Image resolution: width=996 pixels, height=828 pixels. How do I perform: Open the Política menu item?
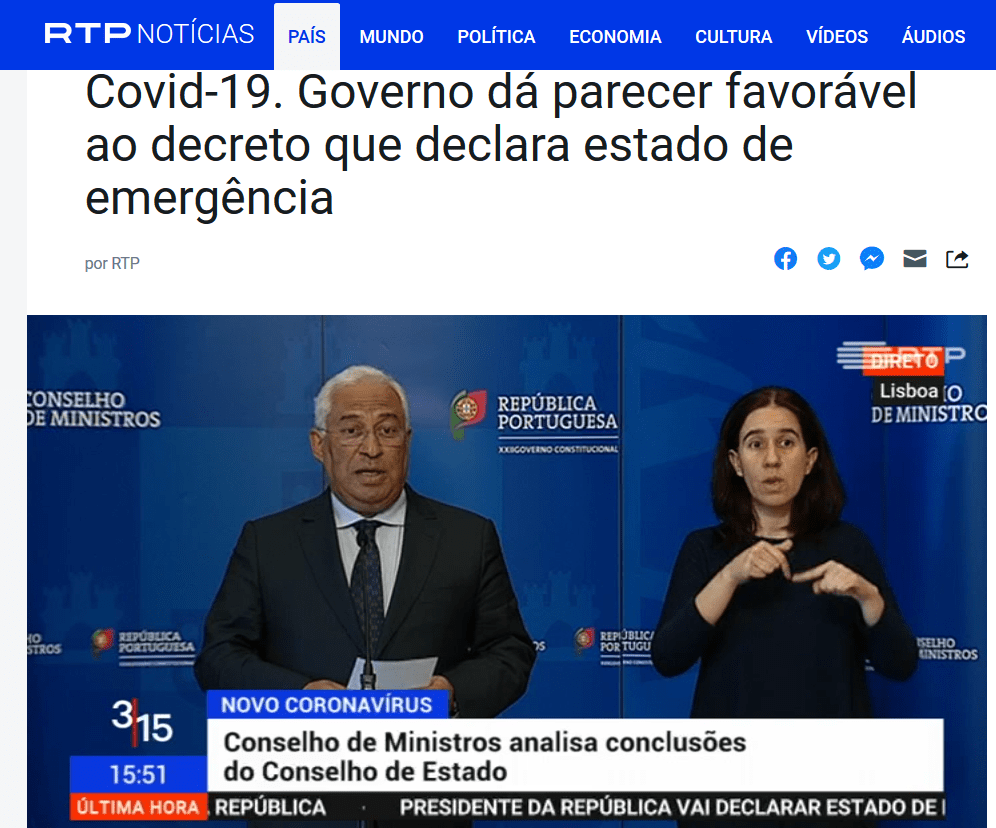coord(496,37)
